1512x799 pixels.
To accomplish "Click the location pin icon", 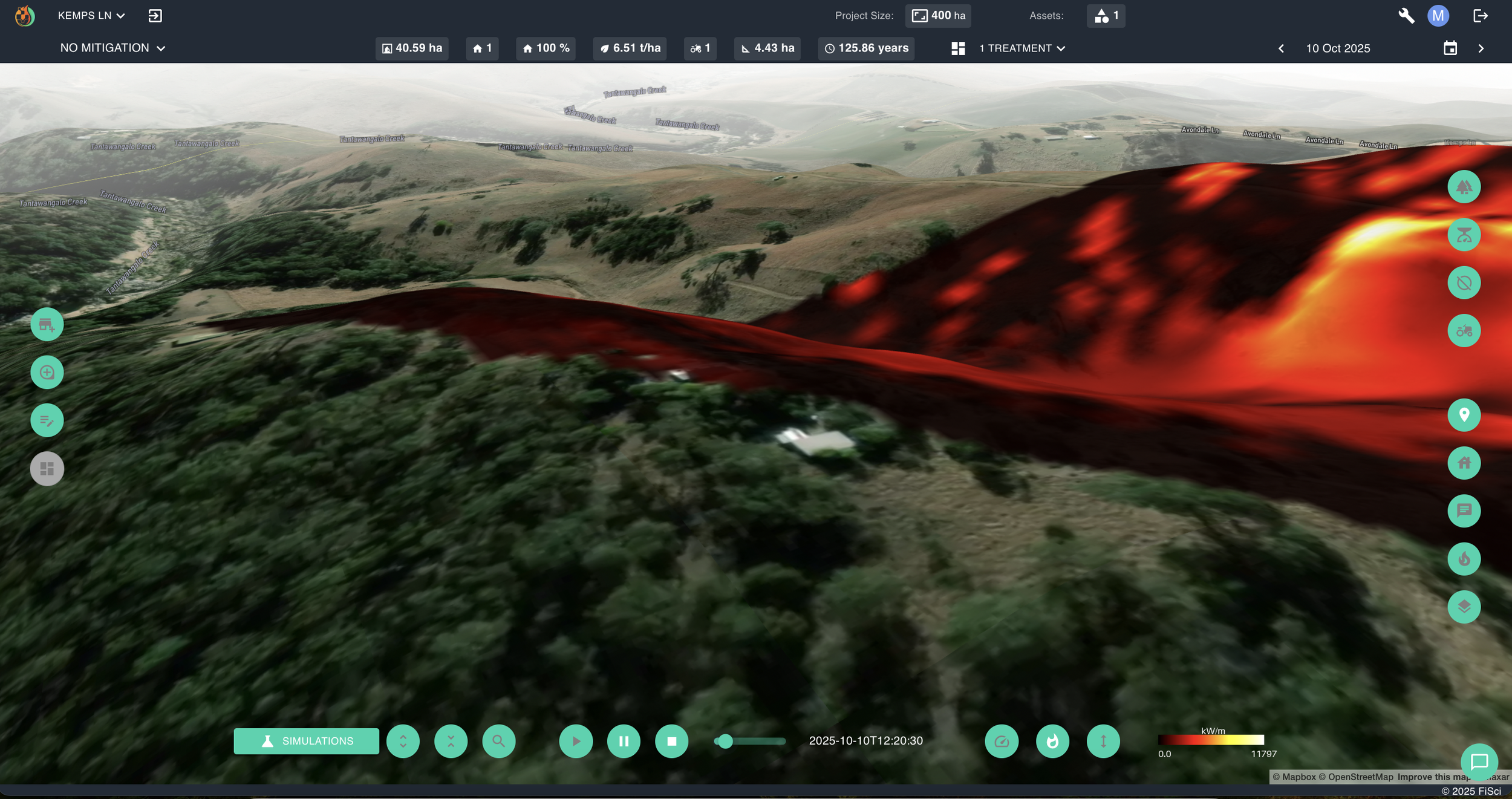I will point(1464,415).
